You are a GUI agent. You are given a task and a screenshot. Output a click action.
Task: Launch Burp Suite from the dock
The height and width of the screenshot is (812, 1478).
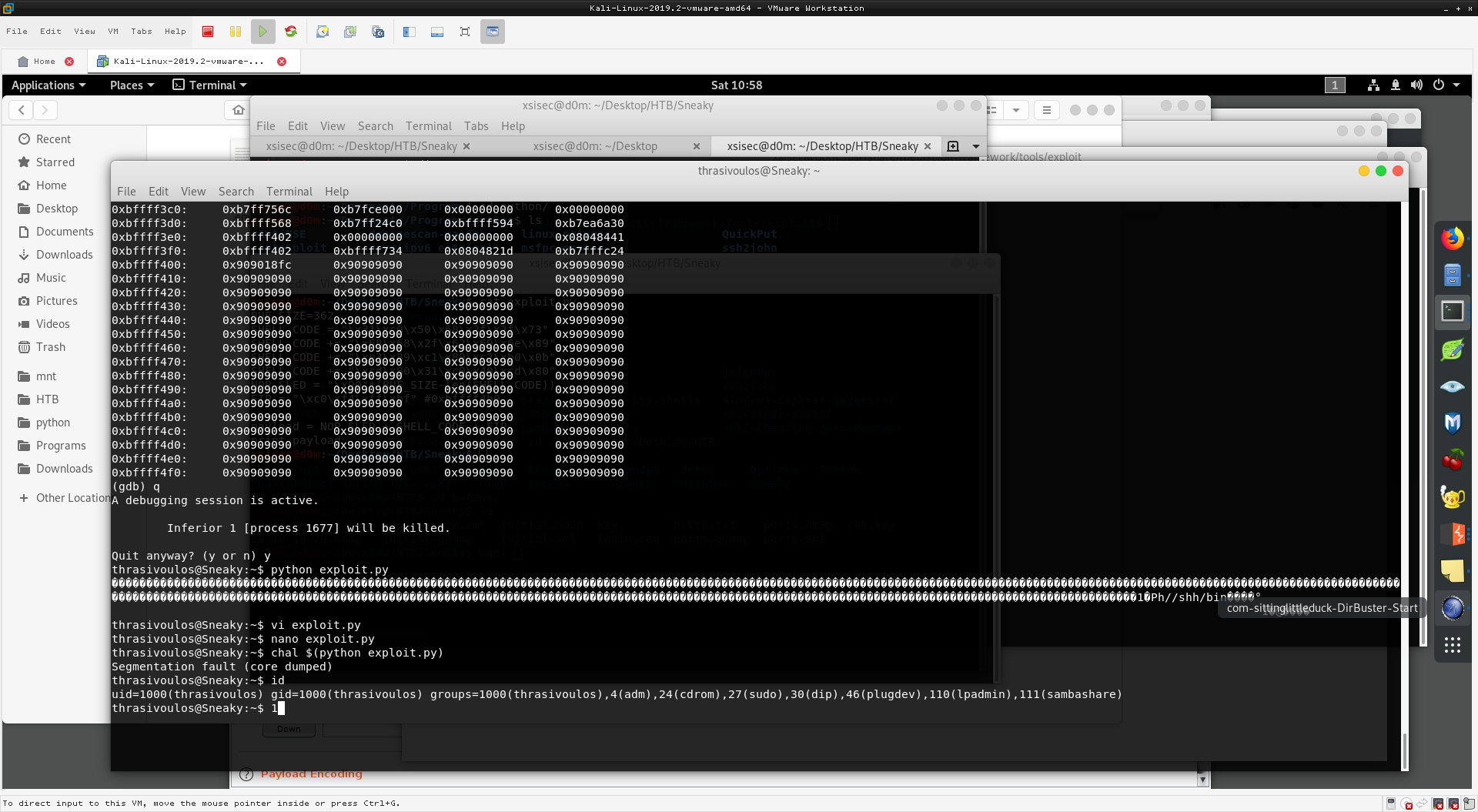[x=1453, y=533]
